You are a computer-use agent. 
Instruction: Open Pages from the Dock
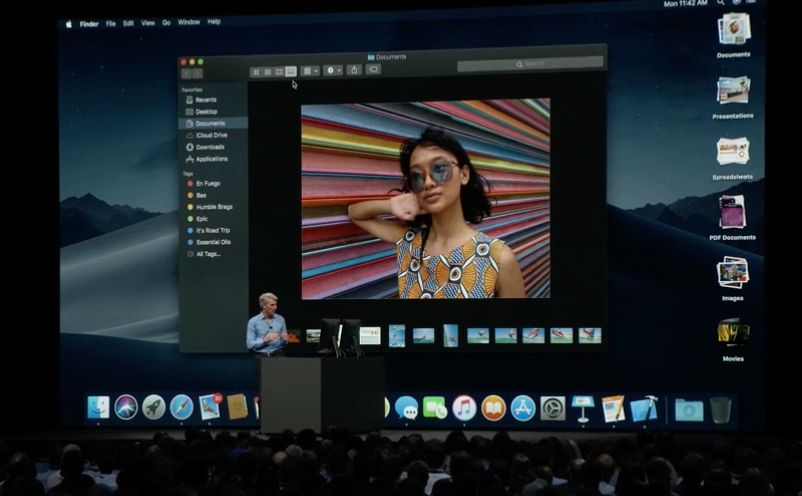point(613,409)
